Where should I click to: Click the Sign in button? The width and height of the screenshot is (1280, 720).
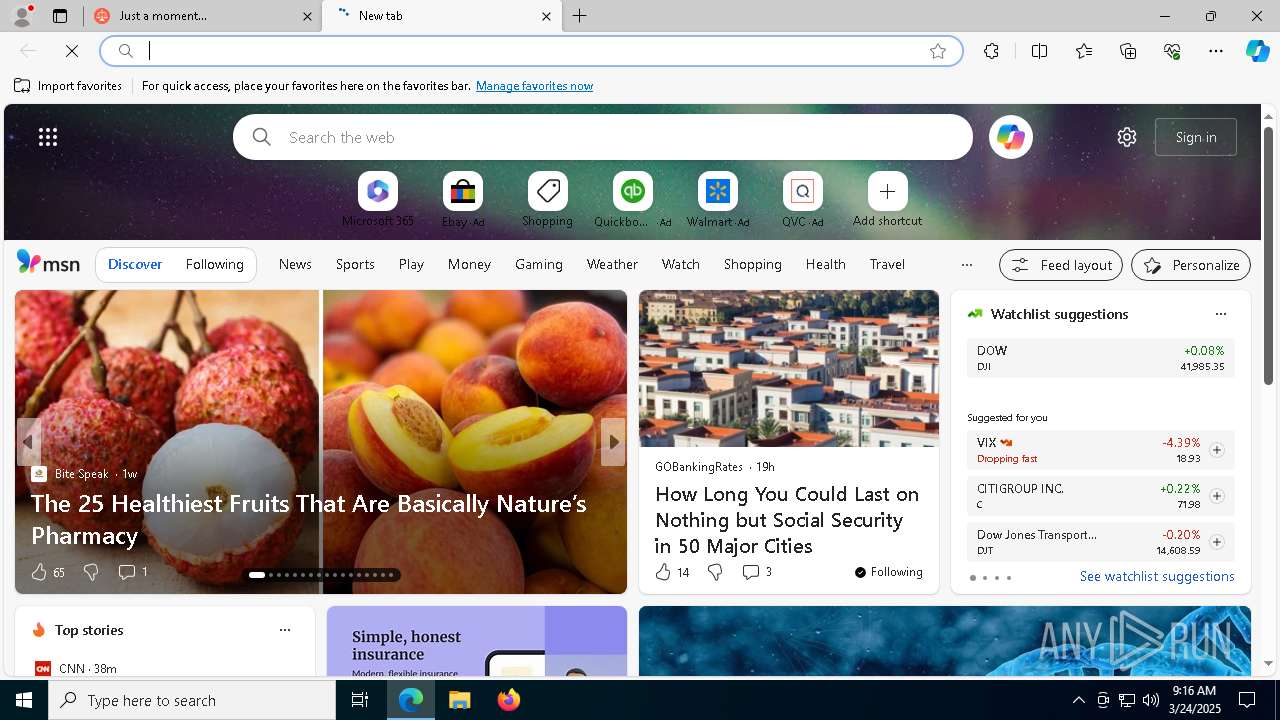click(x=1196, y=137)
